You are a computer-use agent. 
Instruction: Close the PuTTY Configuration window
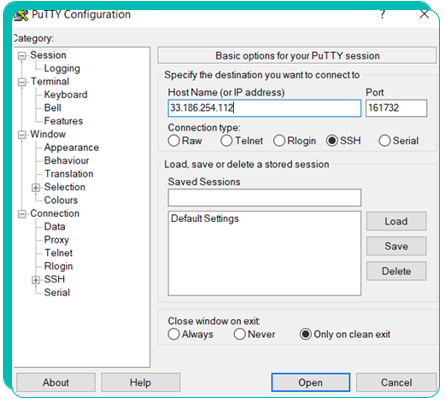tap(424, 14)
